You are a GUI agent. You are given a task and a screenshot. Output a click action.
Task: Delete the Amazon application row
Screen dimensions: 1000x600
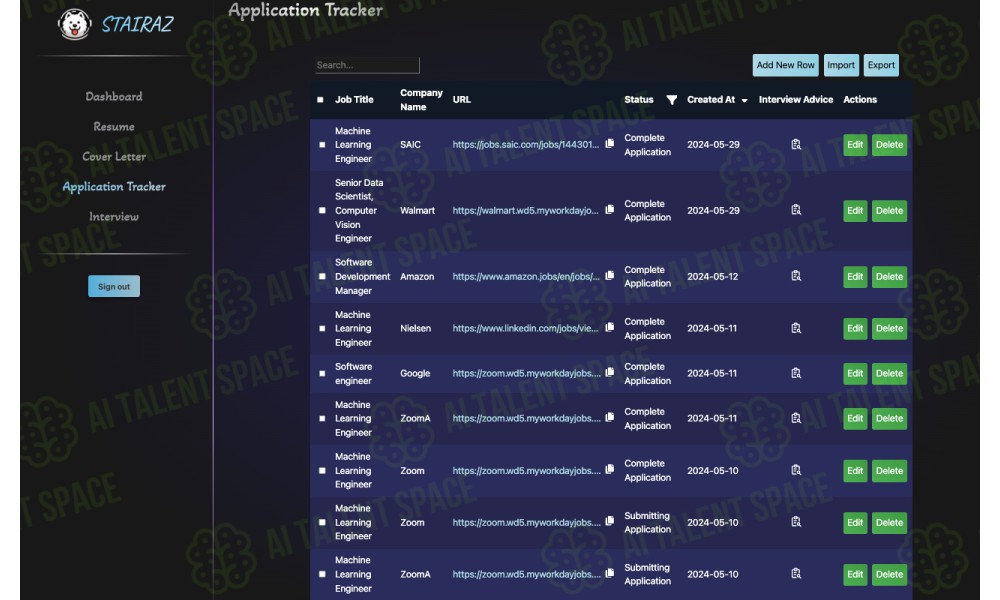point(889,277)
